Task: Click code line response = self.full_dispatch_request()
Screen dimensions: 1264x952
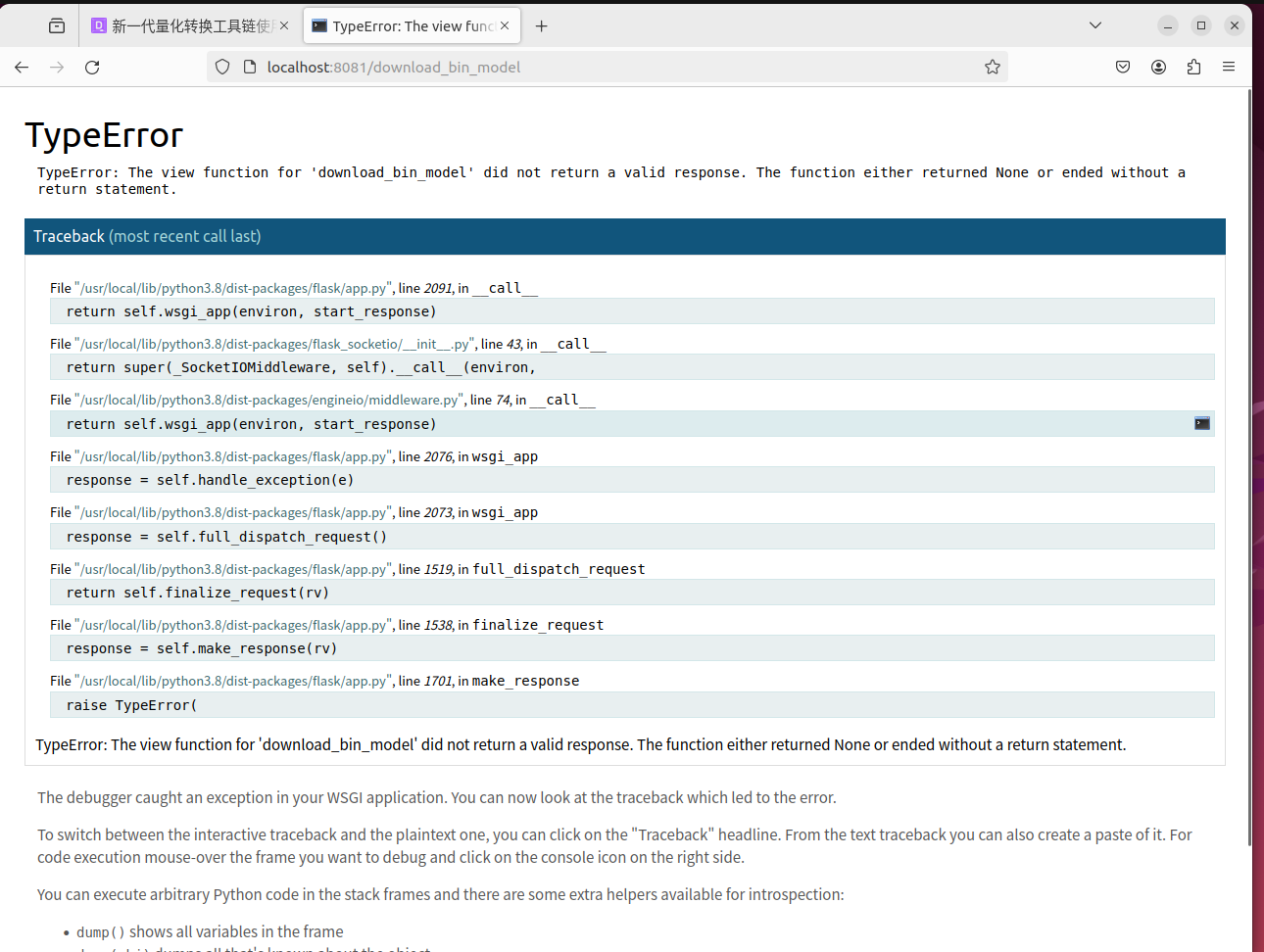Action: [x=632, y=537]
